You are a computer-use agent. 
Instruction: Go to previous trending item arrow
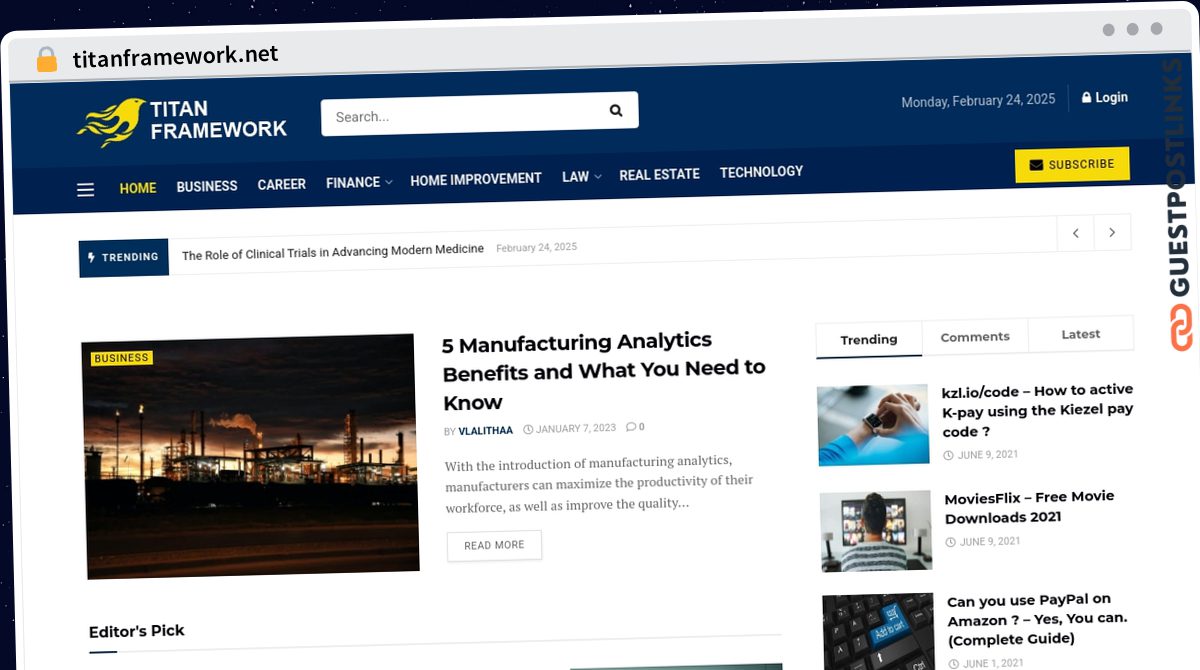(x=1076, y=233)
